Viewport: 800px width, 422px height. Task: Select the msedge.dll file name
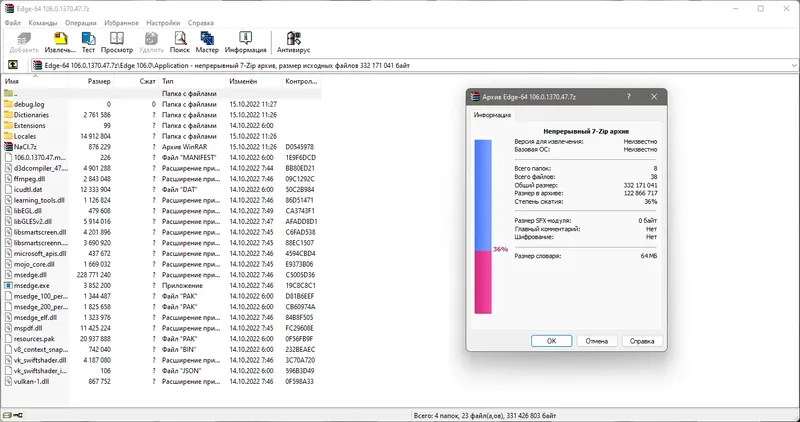[x=31, y=275]
